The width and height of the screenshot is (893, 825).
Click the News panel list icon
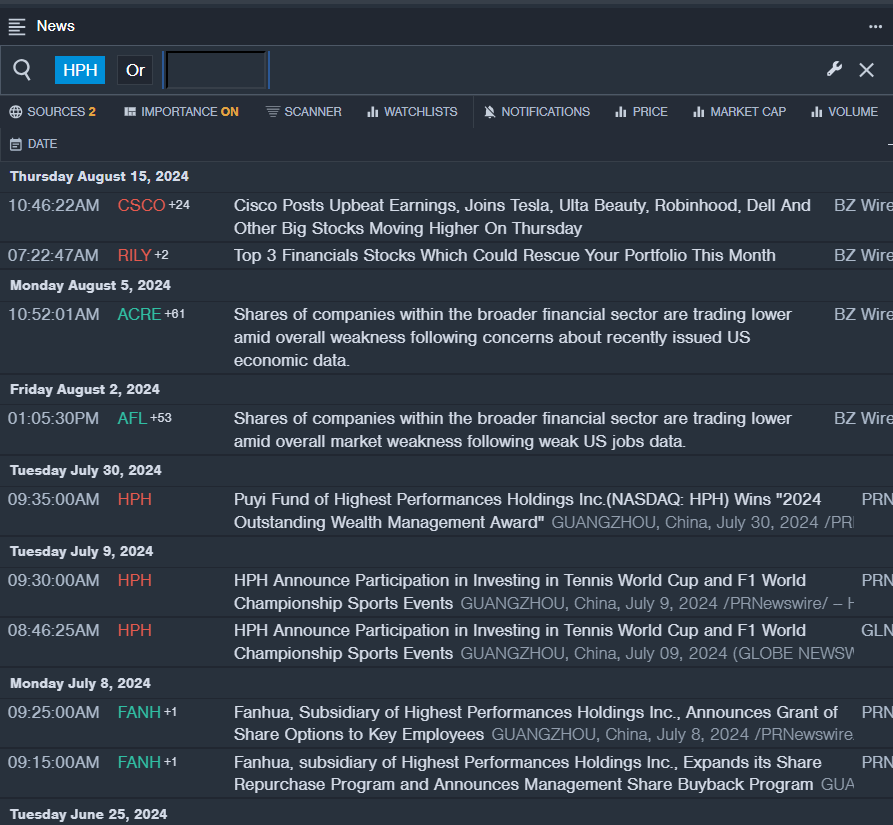coord(17,26)
